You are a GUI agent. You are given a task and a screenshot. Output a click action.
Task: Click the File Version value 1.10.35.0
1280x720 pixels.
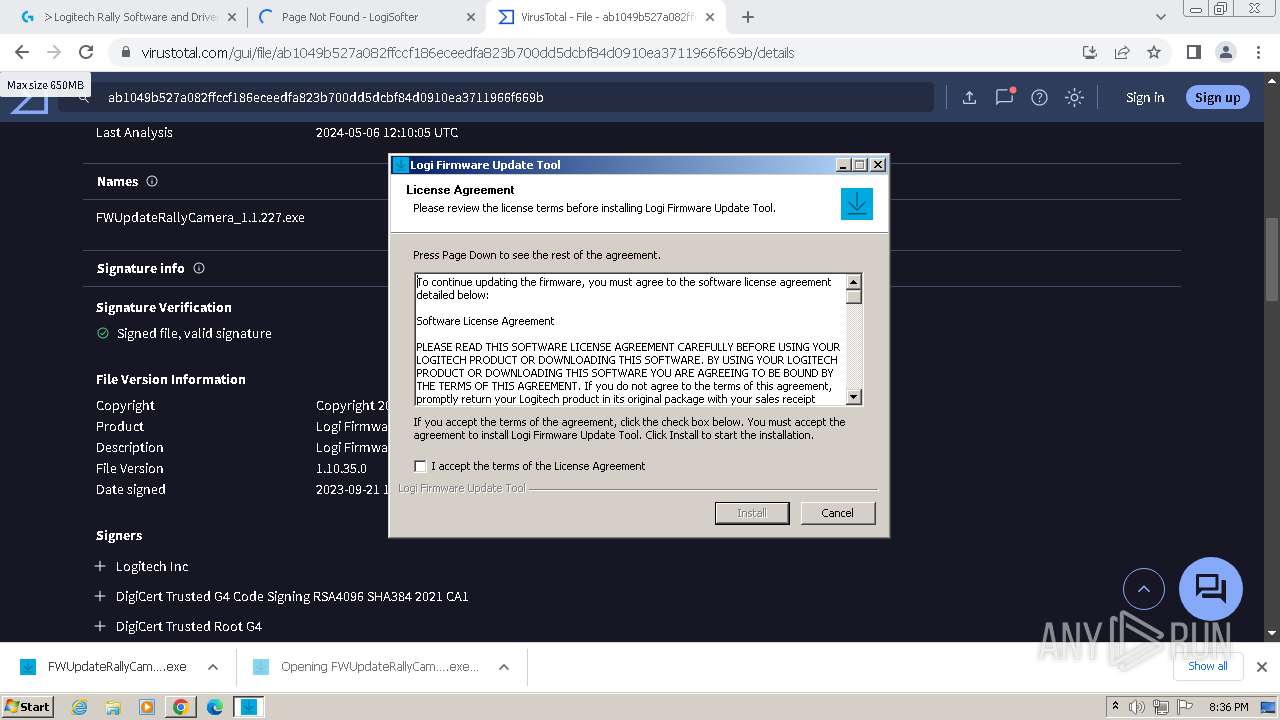tap(341, 468)
